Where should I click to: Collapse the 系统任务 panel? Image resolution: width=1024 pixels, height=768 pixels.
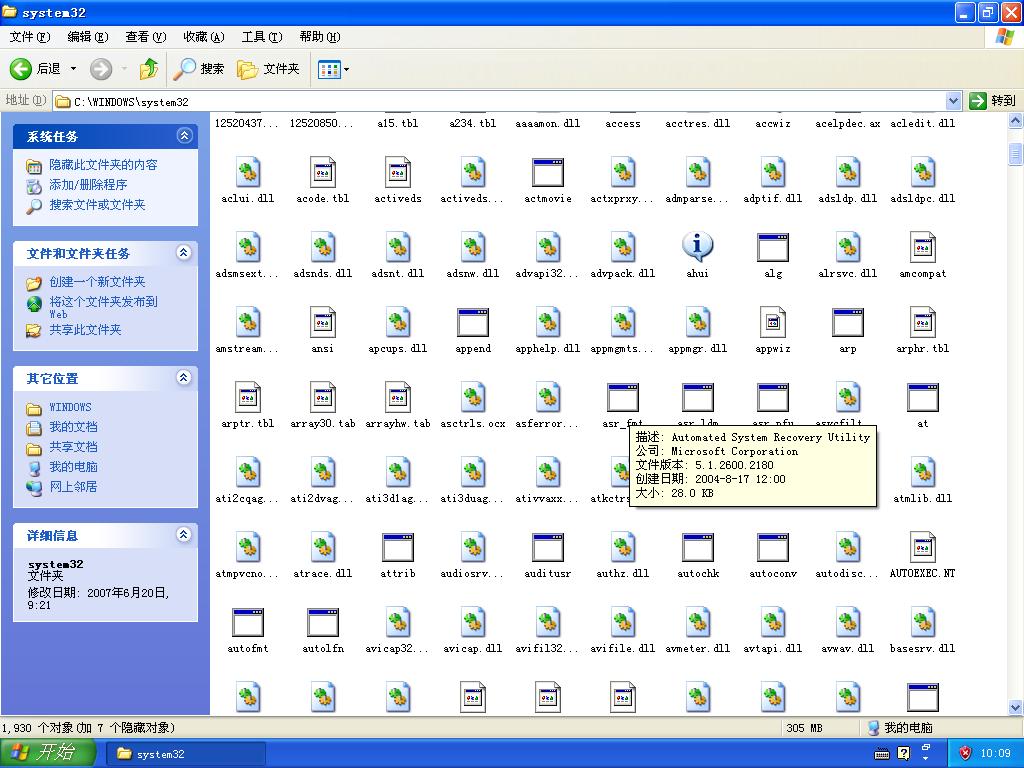pyautogui.click(x=184, y=136)
